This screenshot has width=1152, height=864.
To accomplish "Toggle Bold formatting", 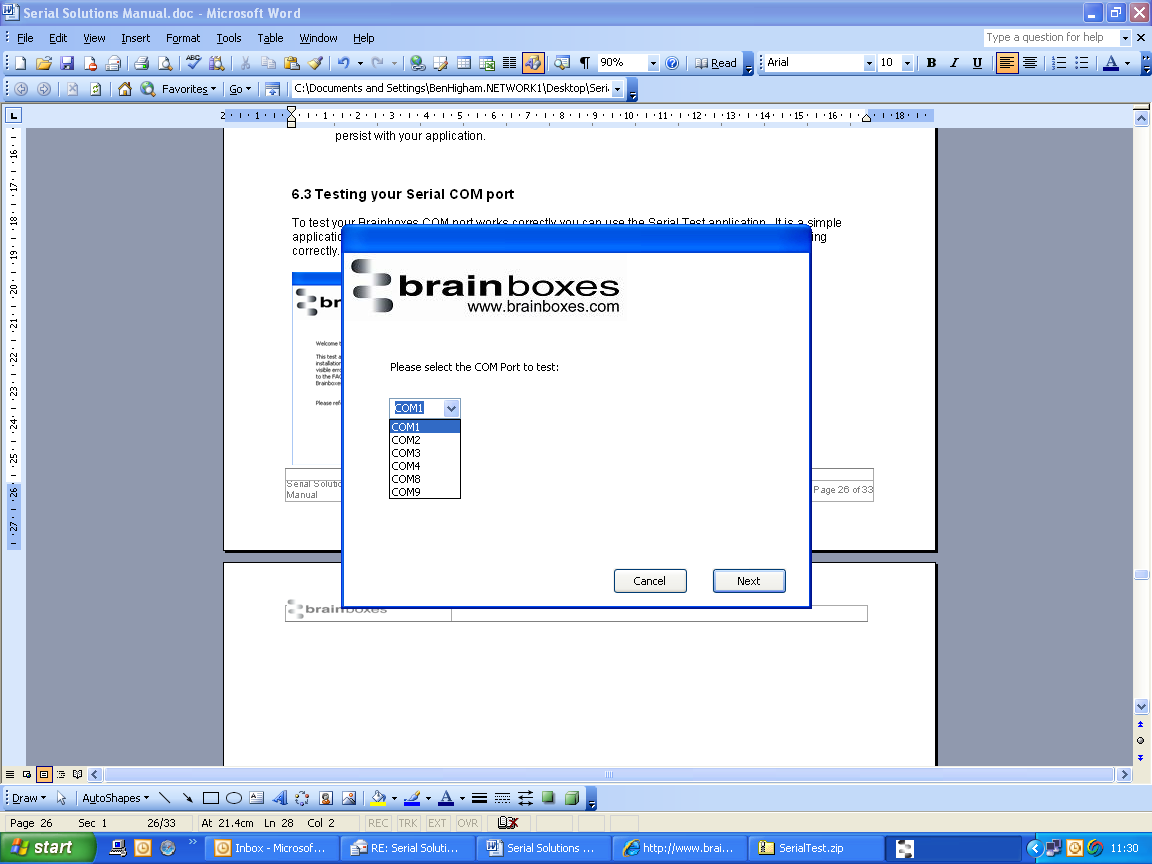I will tap(931, 63).
